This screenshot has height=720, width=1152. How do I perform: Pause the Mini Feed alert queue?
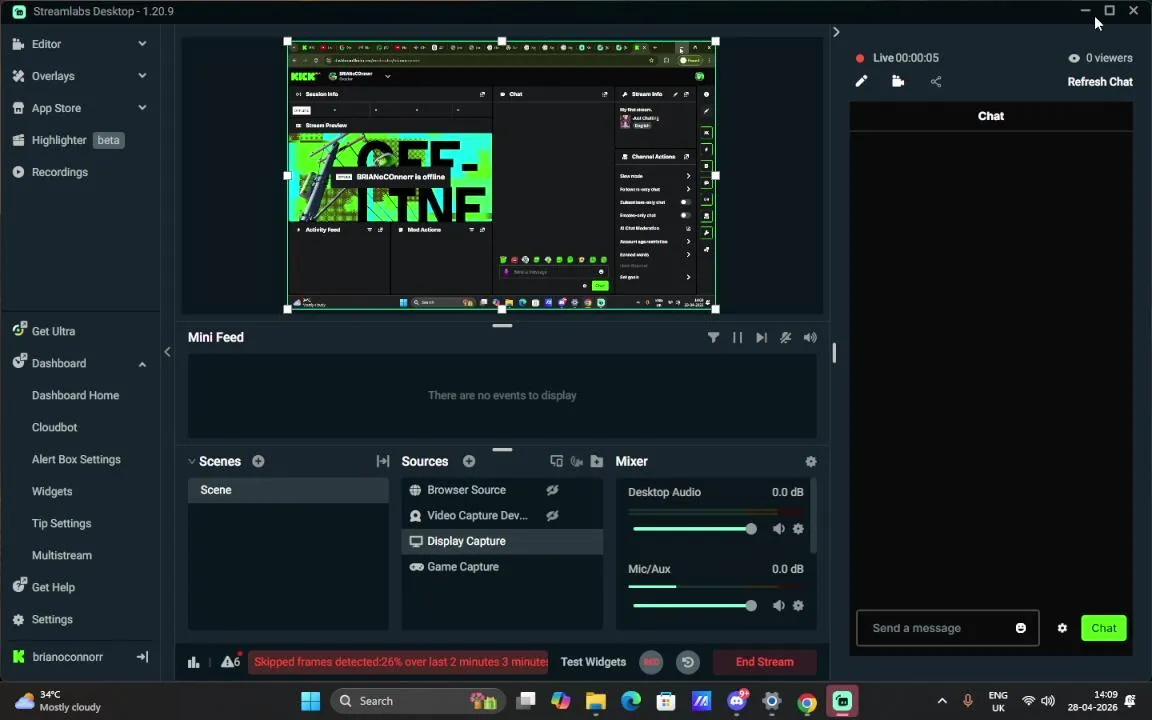[737, 337]
